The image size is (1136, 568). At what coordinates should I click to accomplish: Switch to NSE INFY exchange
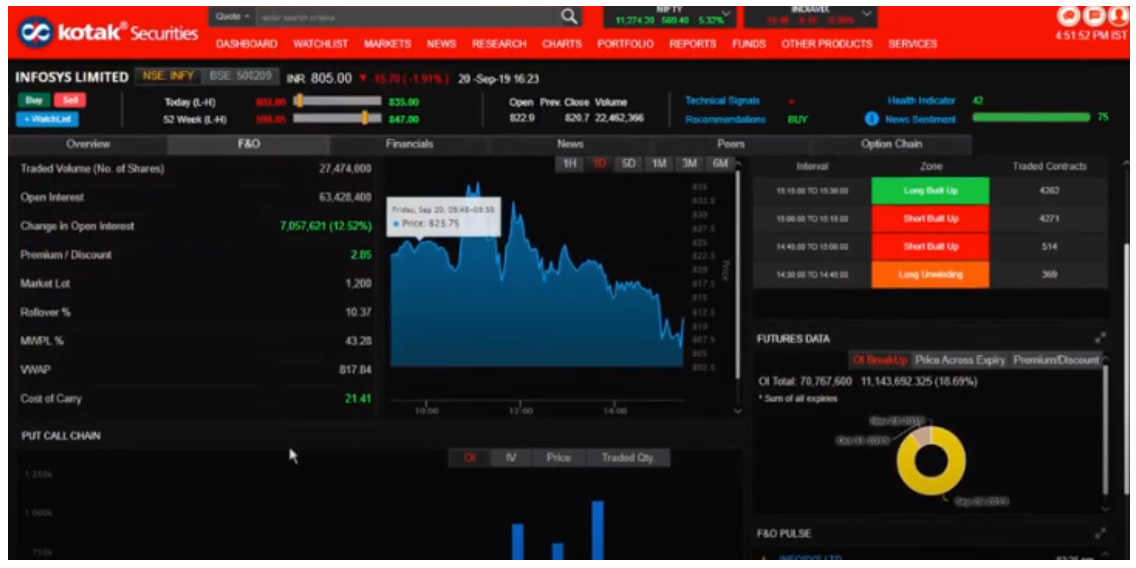pyautogui.click(x=167, y=77)
